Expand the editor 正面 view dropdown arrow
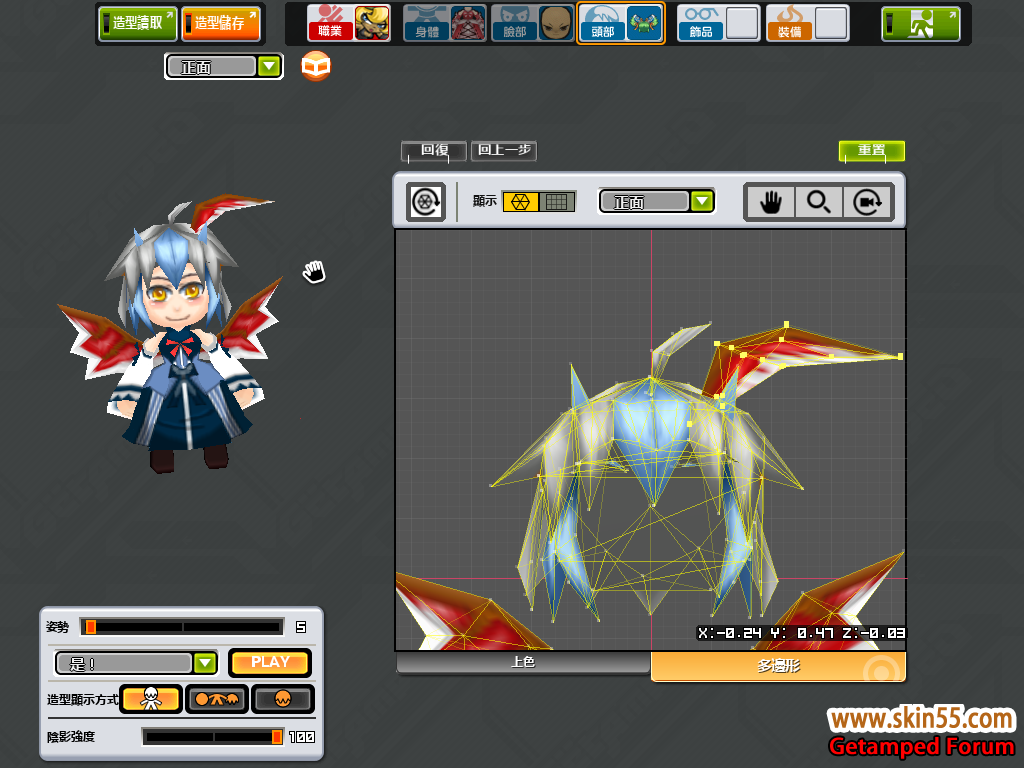This screenshot has height=768, width=1024. click(x=702, y=202)
